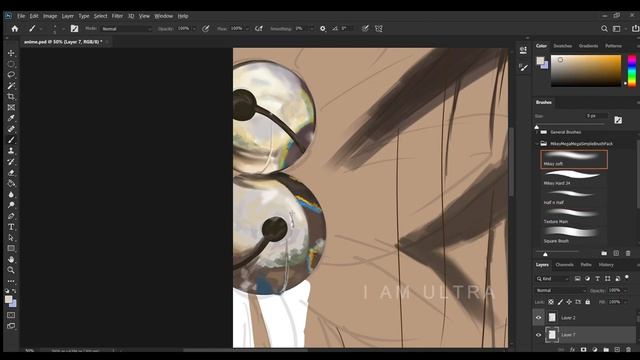The width and height of the screenshot is (640, 360).
Task: Select the Blur tool
Action: click(11, 194)
